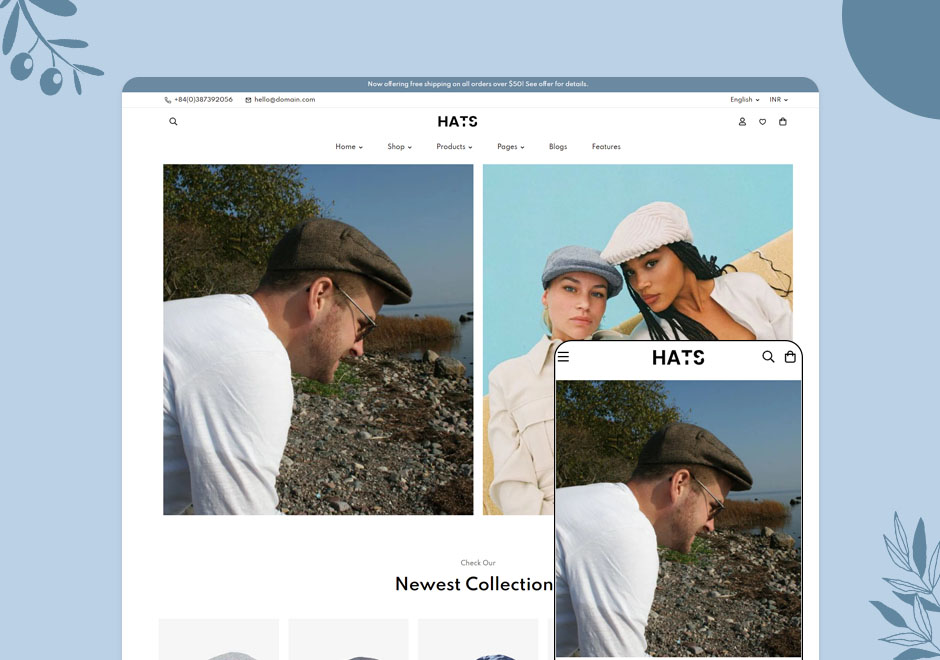Open the wishlist heart icon

point(763,122)
